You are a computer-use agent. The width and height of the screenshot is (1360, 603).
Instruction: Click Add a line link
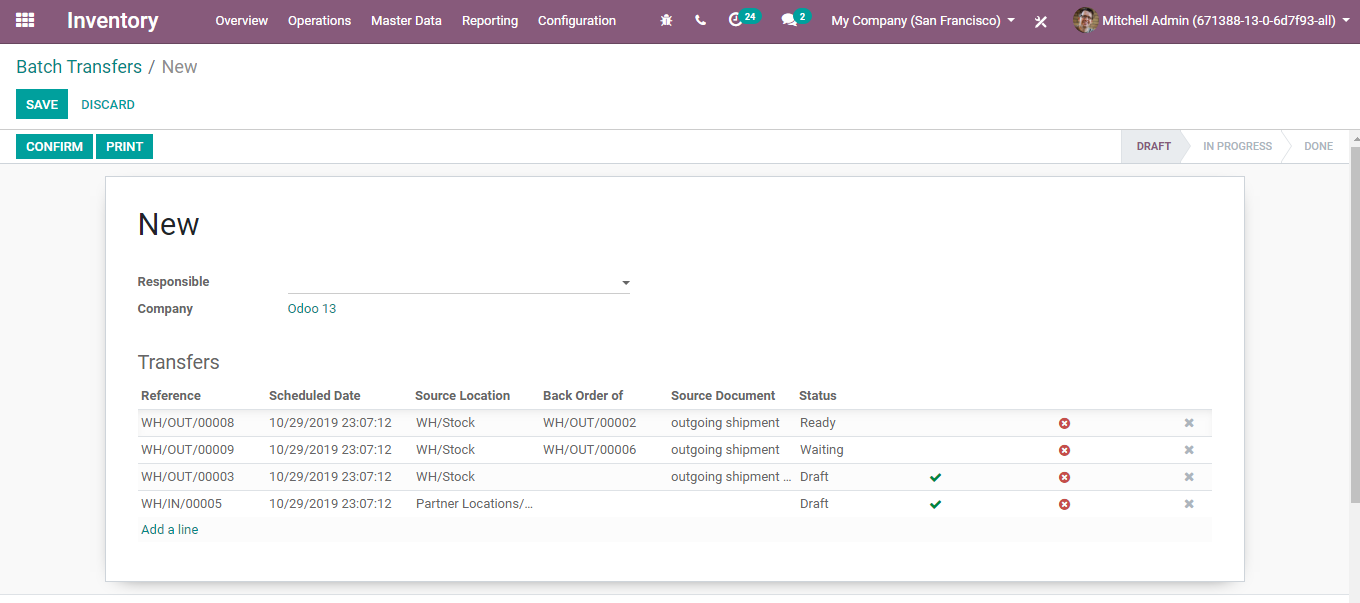170,530
